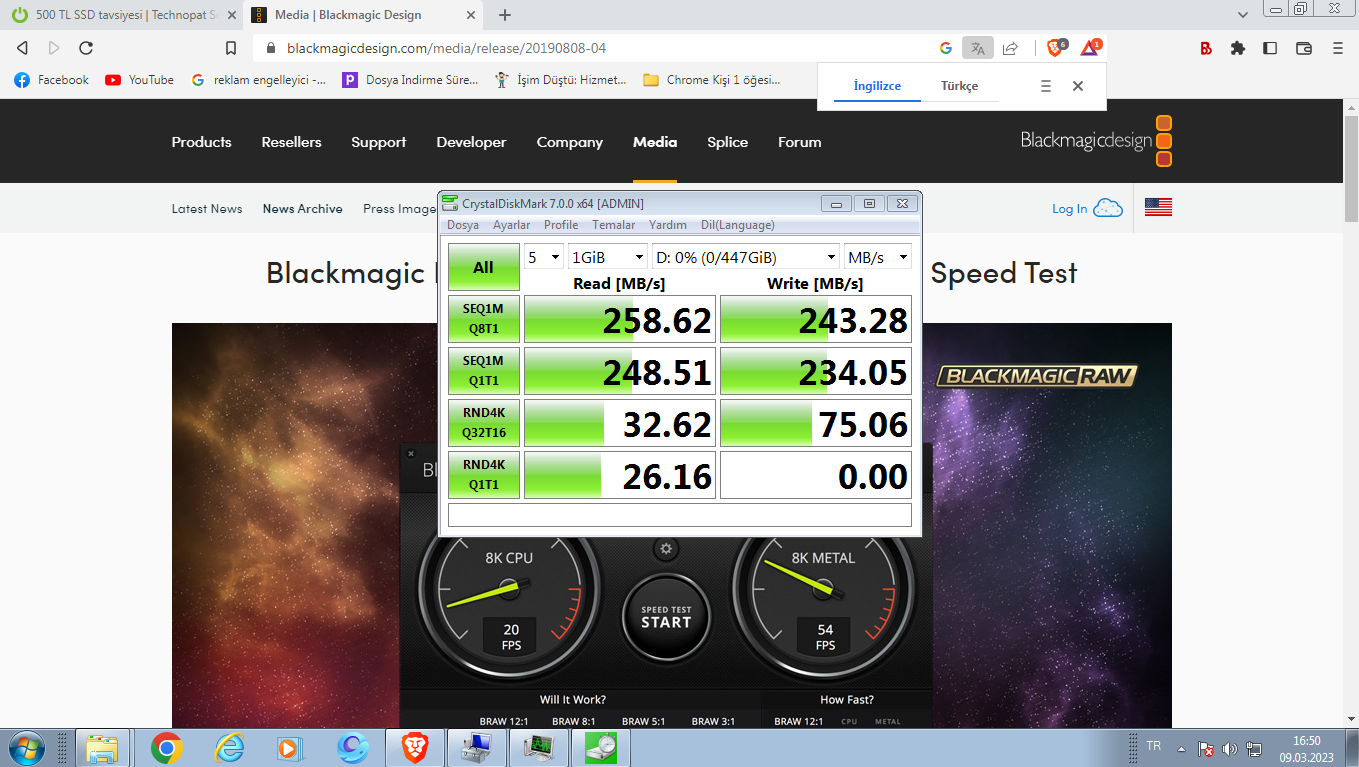Image resolution: width=1359 pixels, height=767 pixels.
Task: Launch Google Chrome from the taskbar
Action: [166, 747]
